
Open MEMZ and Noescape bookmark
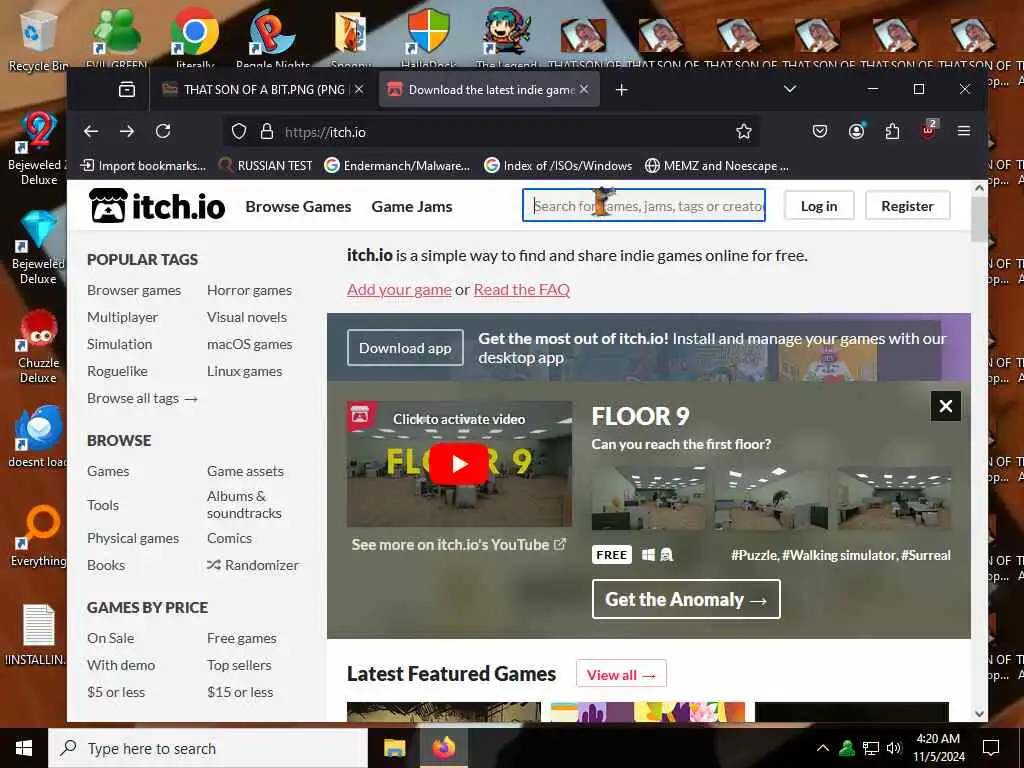click(x=716, y=165)
